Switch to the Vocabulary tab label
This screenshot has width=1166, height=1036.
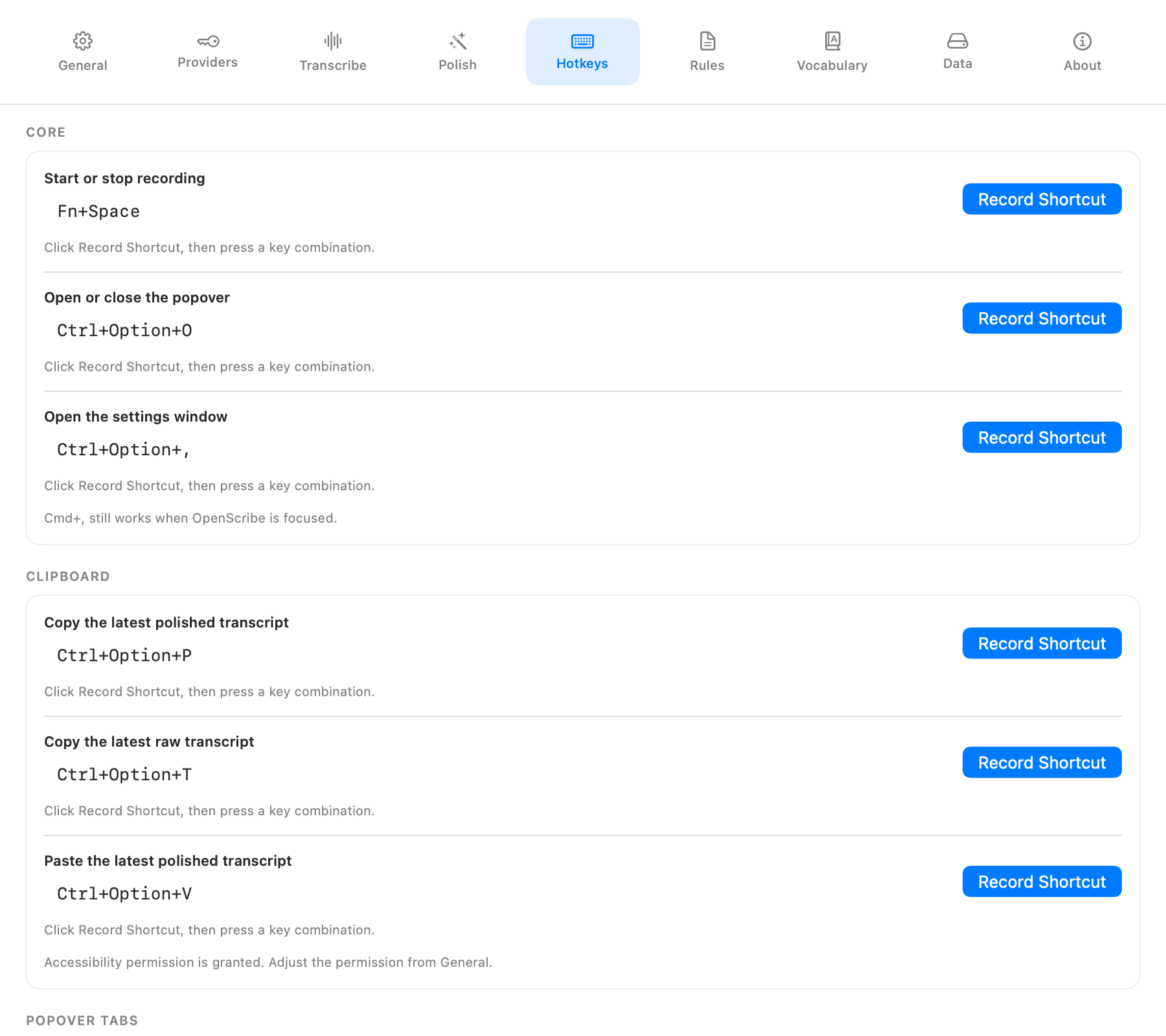click(x=832, y=65)
